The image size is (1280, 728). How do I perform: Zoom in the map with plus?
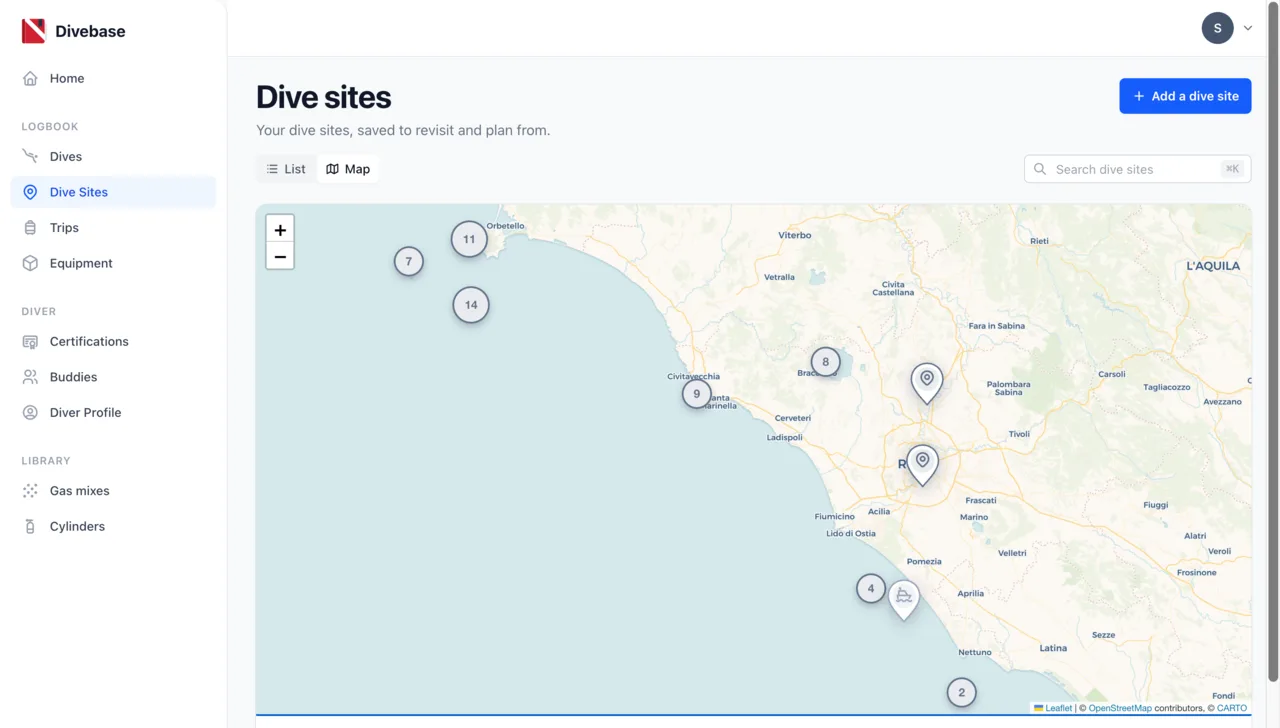pyautogui.click(x=280, y=230)
